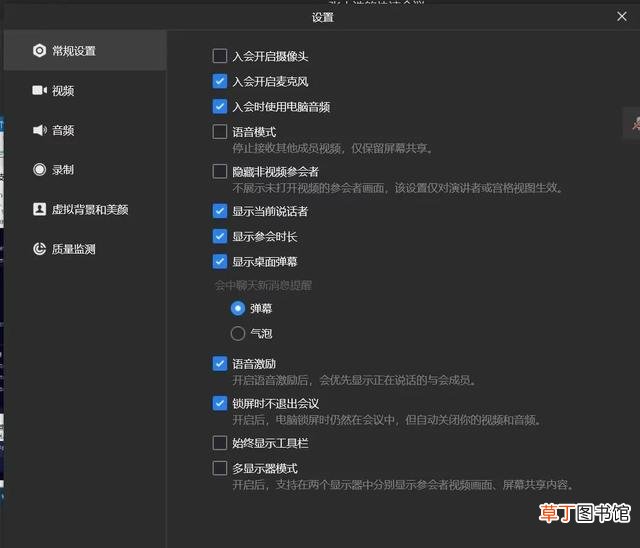Open the 常规设置 tab label

[73, 51]
